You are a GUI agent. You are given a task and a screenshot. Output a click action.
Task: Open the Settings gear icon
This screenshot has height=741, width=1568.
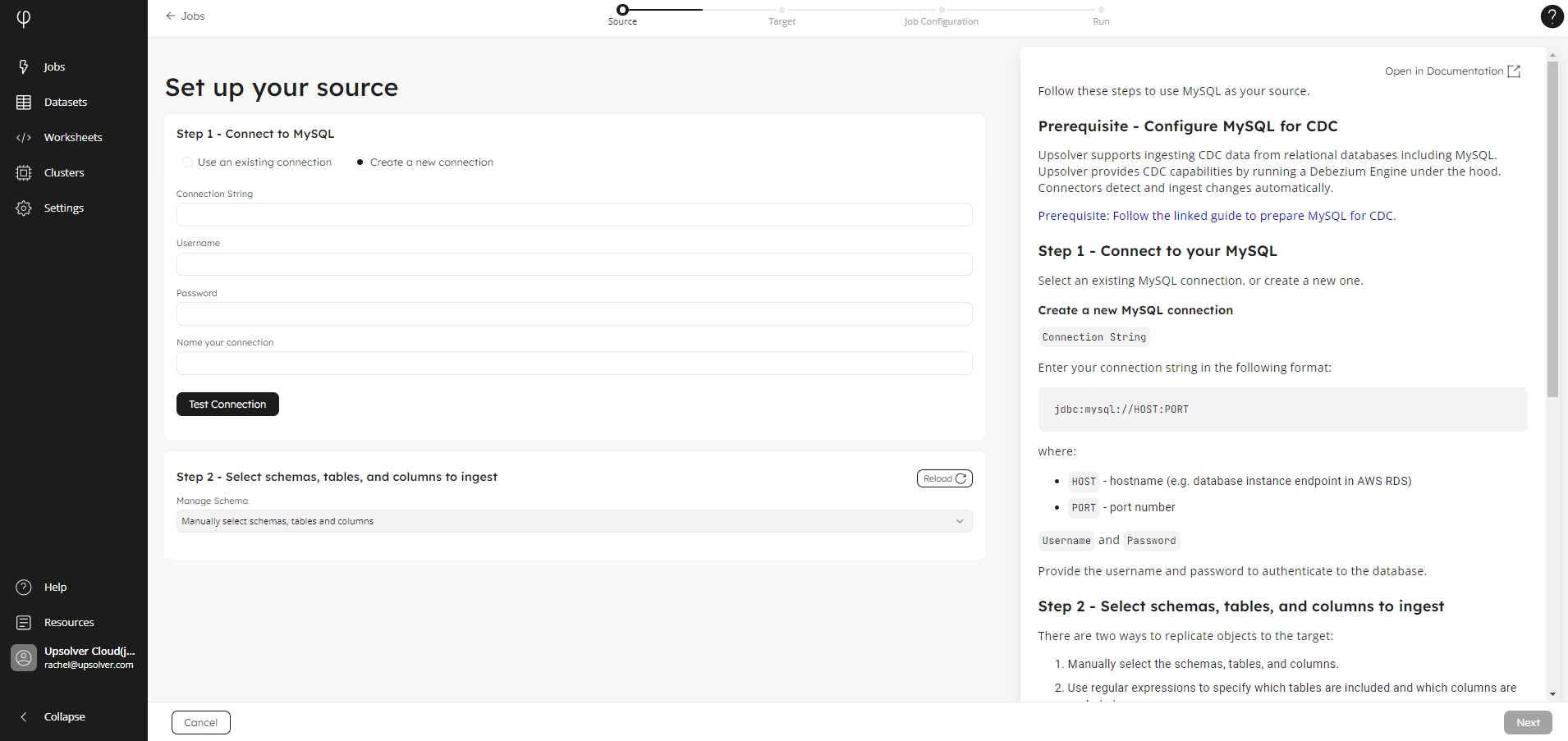[x=24, y=208]
